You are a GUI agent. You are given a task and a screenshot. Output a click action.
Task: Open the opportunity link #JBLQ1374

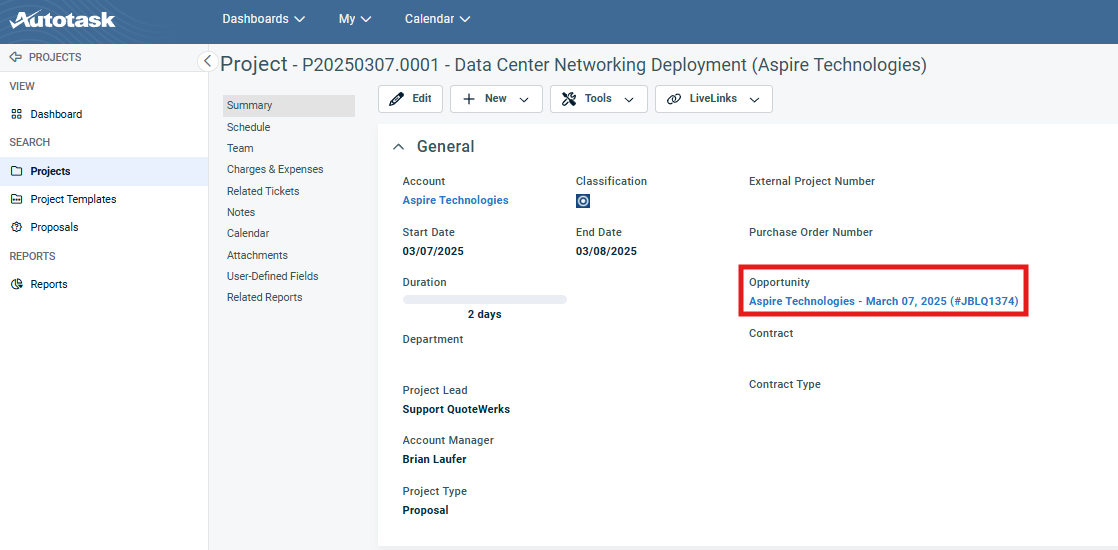point(883,302)
